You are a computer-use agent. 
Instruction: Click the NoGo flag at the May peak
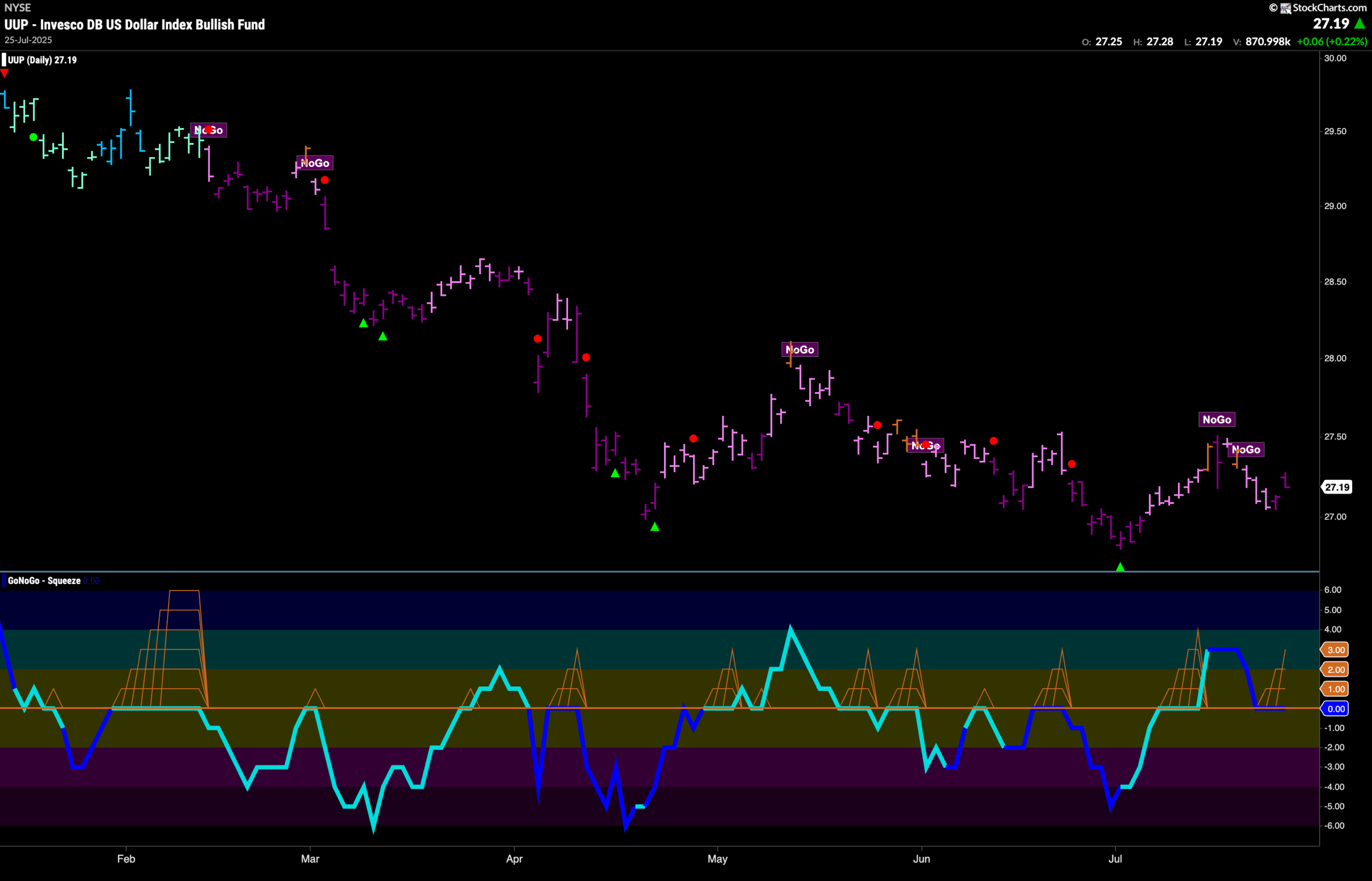coord(800,349)
